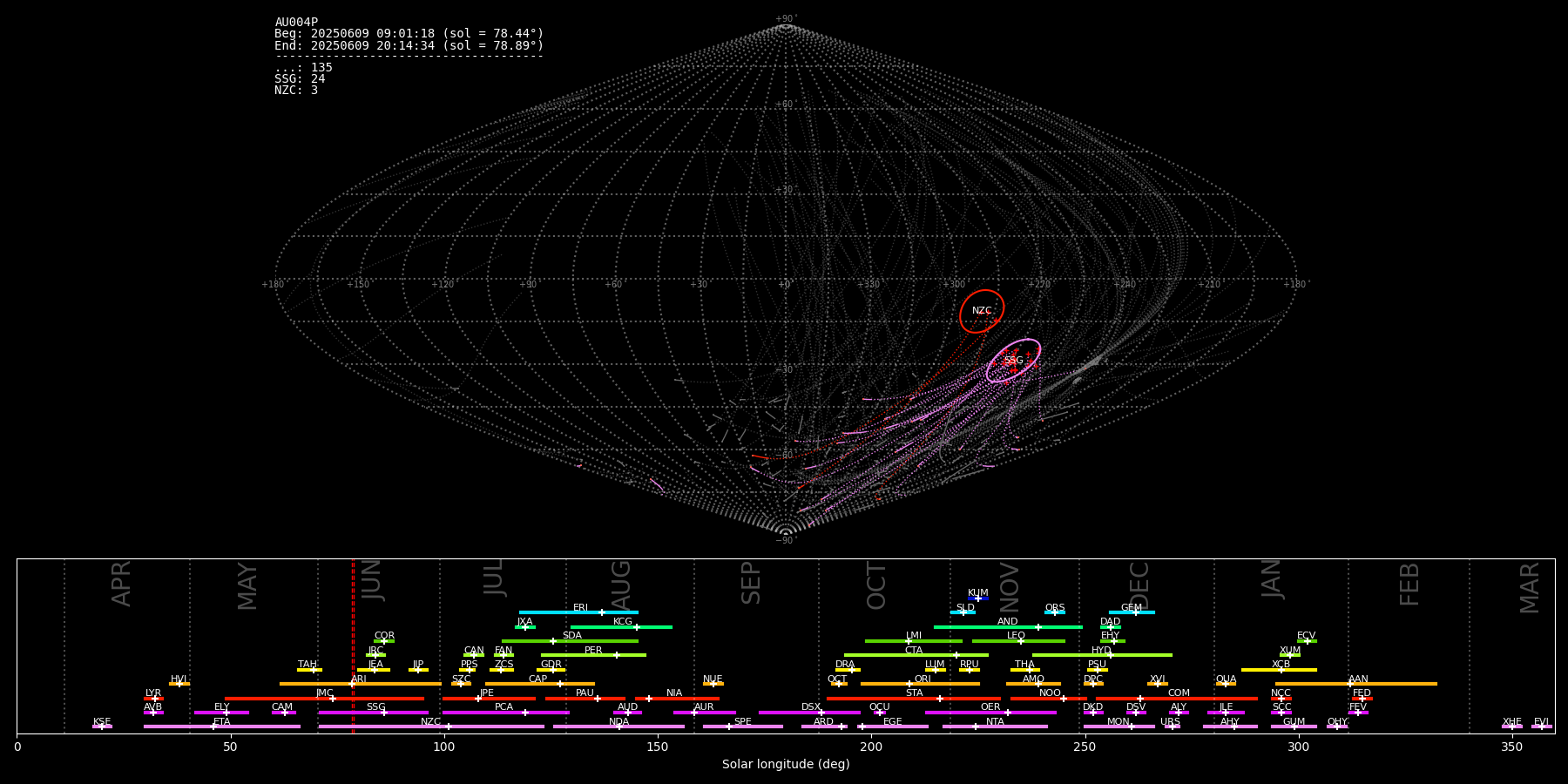
Task: Click the +90 latitude label at map top
Action: (785, 19)
